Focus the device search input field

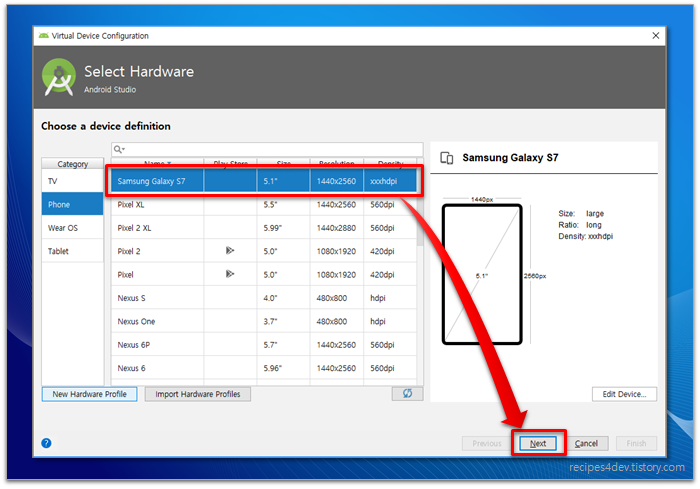(x=267, y=149)
